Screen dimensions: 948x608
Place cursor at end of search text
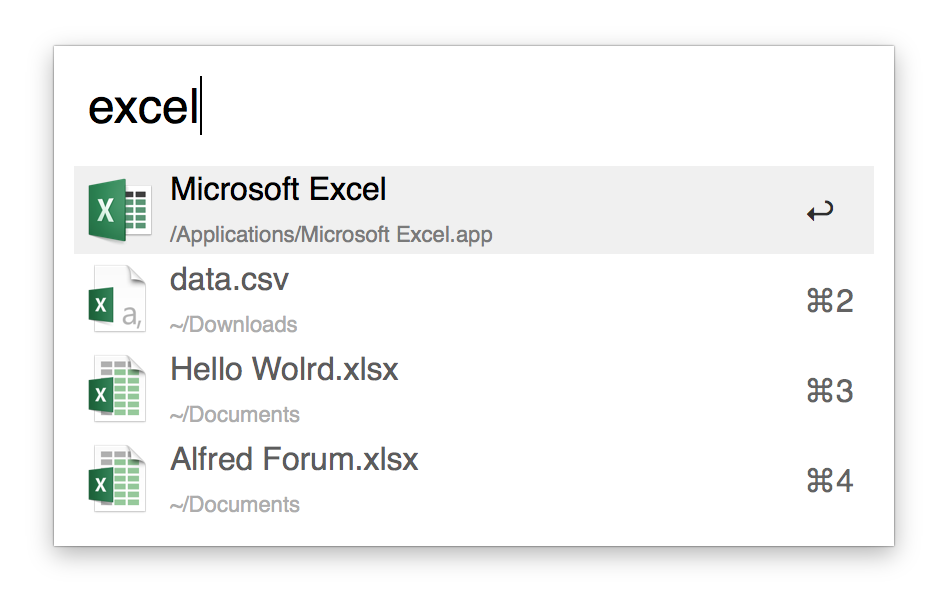pos(201,106)
